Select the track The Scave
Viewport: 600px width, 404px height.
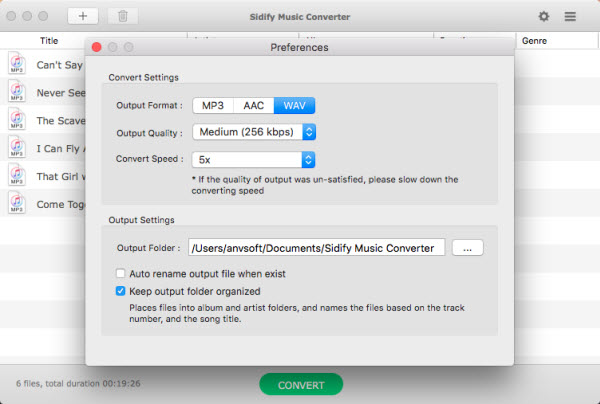click(x=61, y=121)
